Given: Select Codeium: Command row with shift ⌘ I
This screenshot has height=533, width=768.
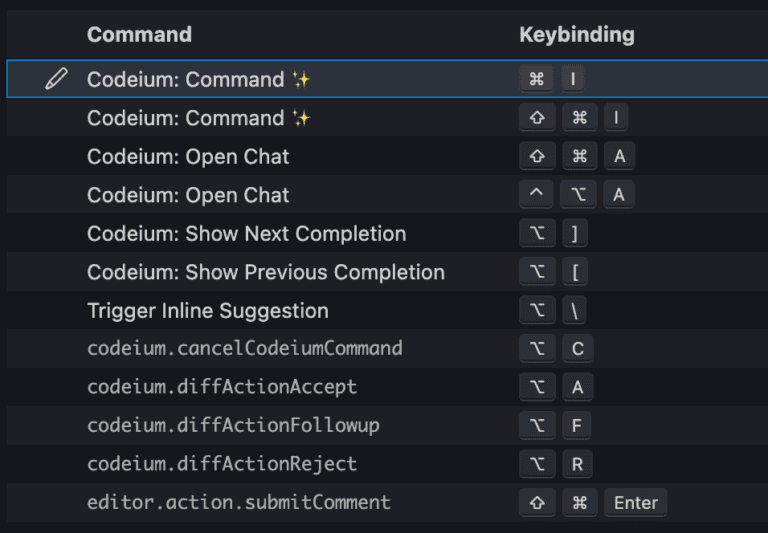Looking at the screenshot, I should pos(387,118).
